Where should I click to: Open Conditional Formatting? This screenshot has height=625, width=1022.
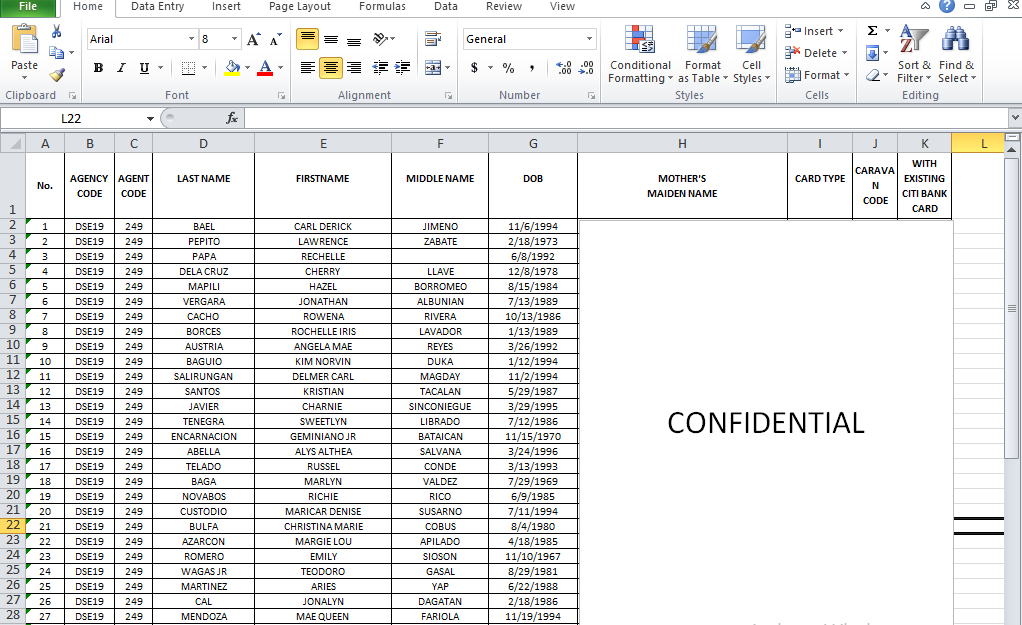640,55
